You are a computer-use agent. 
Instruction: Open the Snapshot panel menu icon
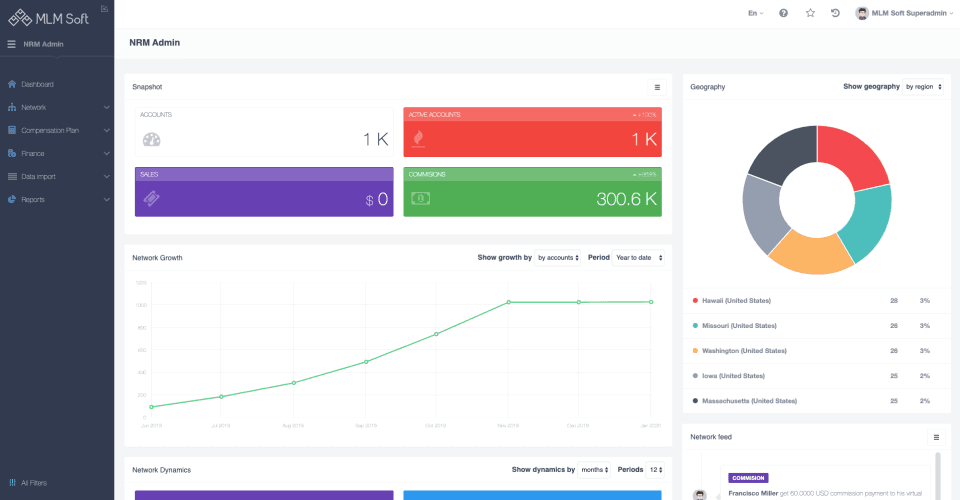(x=657, y=88)
